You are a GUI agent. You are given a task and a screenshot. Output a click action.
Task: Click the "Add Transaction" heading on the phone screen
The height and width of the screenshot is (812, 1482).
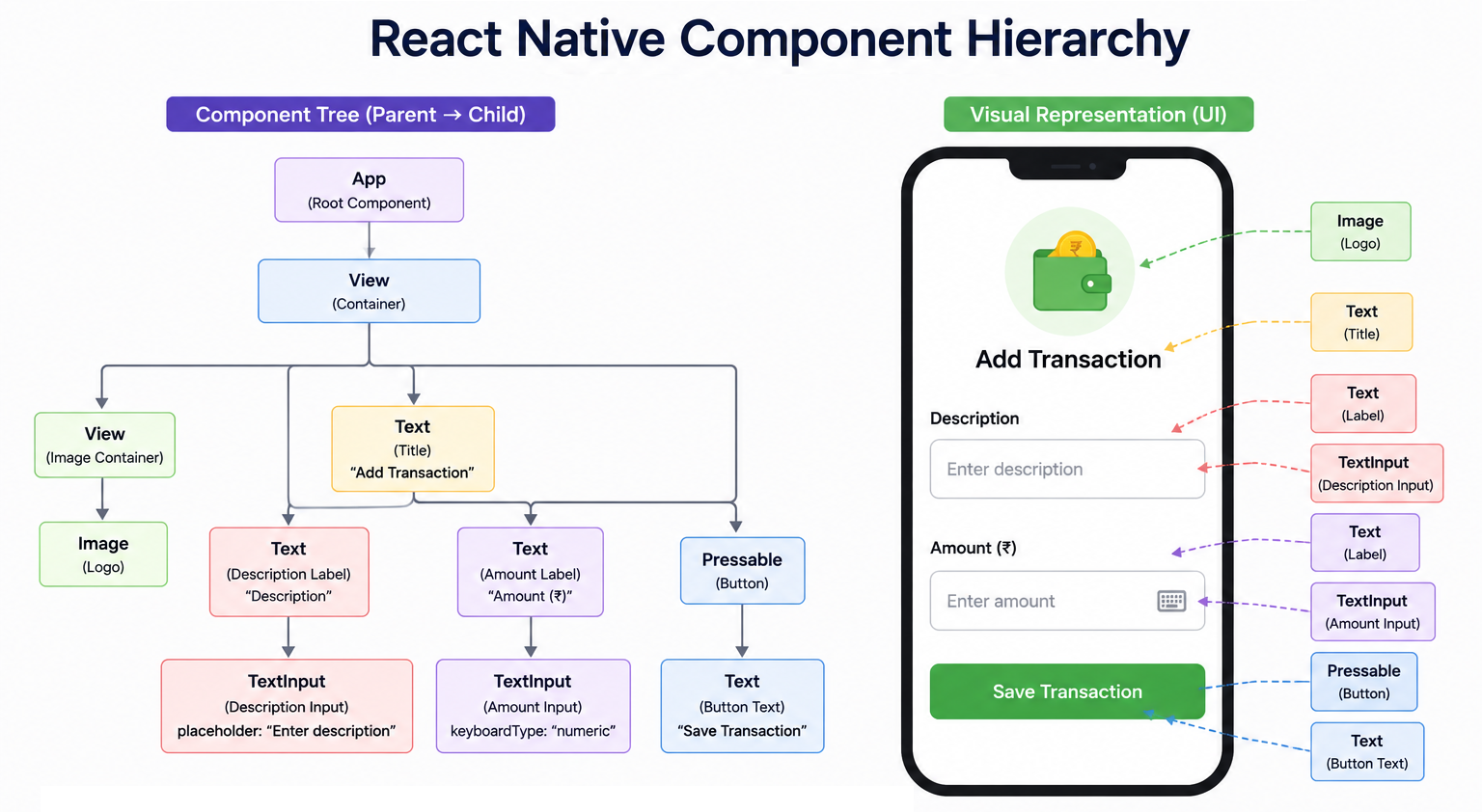point(1068,360)
